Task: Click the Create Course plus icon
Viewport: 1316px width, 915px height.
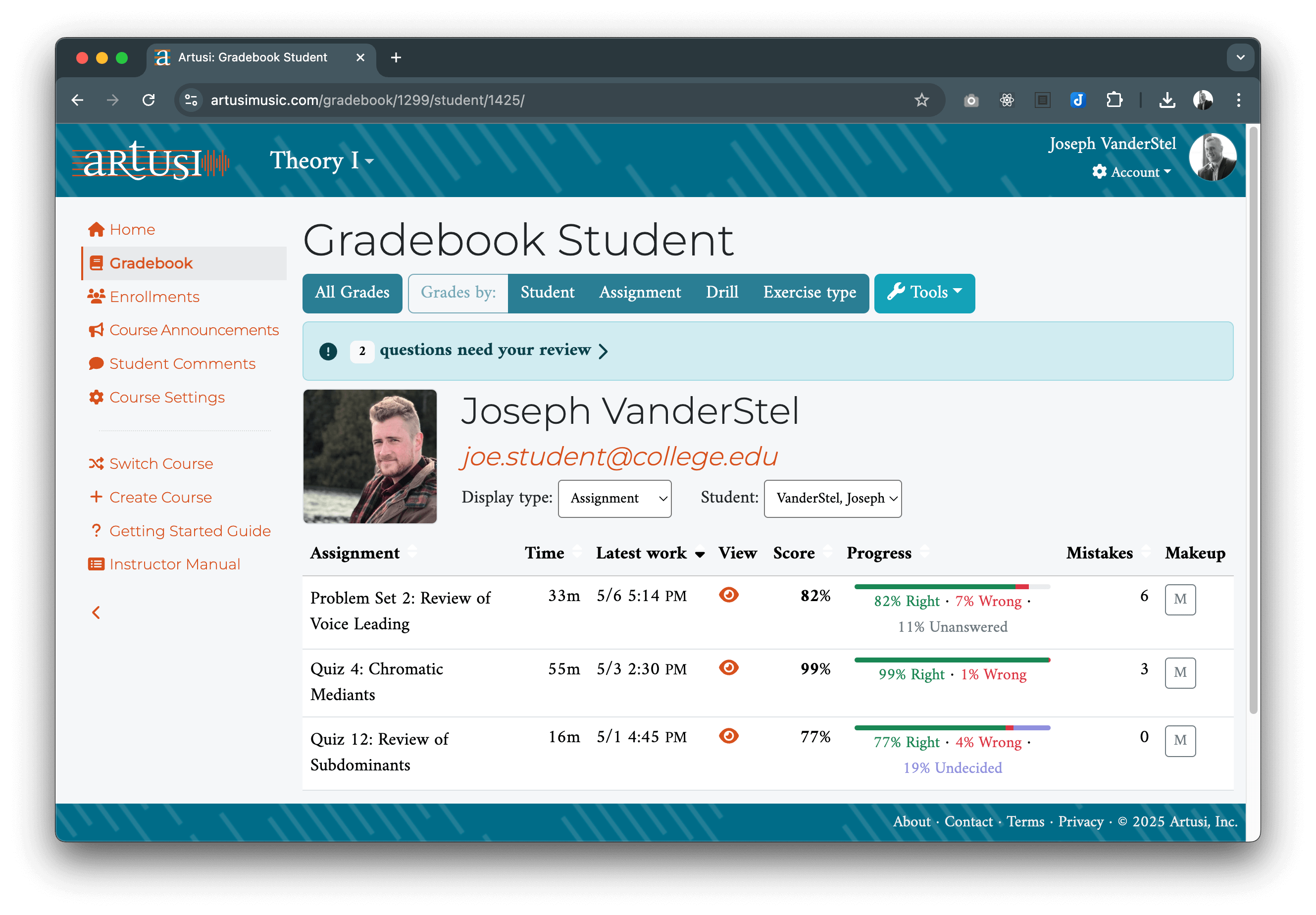Action: [96, 497]
